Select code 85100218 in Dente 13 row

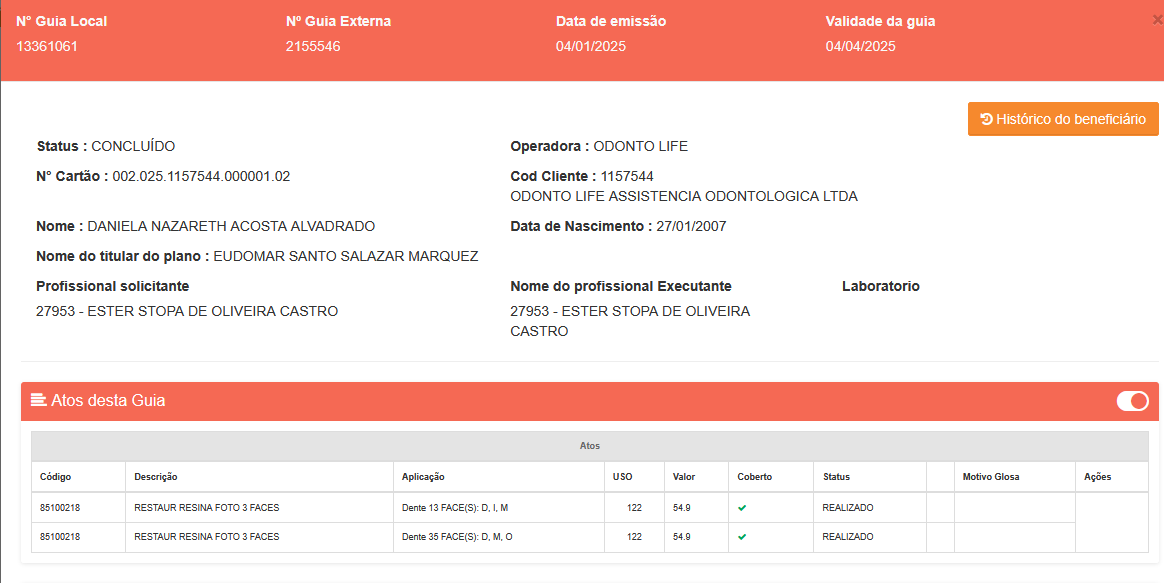click(x=61, y=508)
